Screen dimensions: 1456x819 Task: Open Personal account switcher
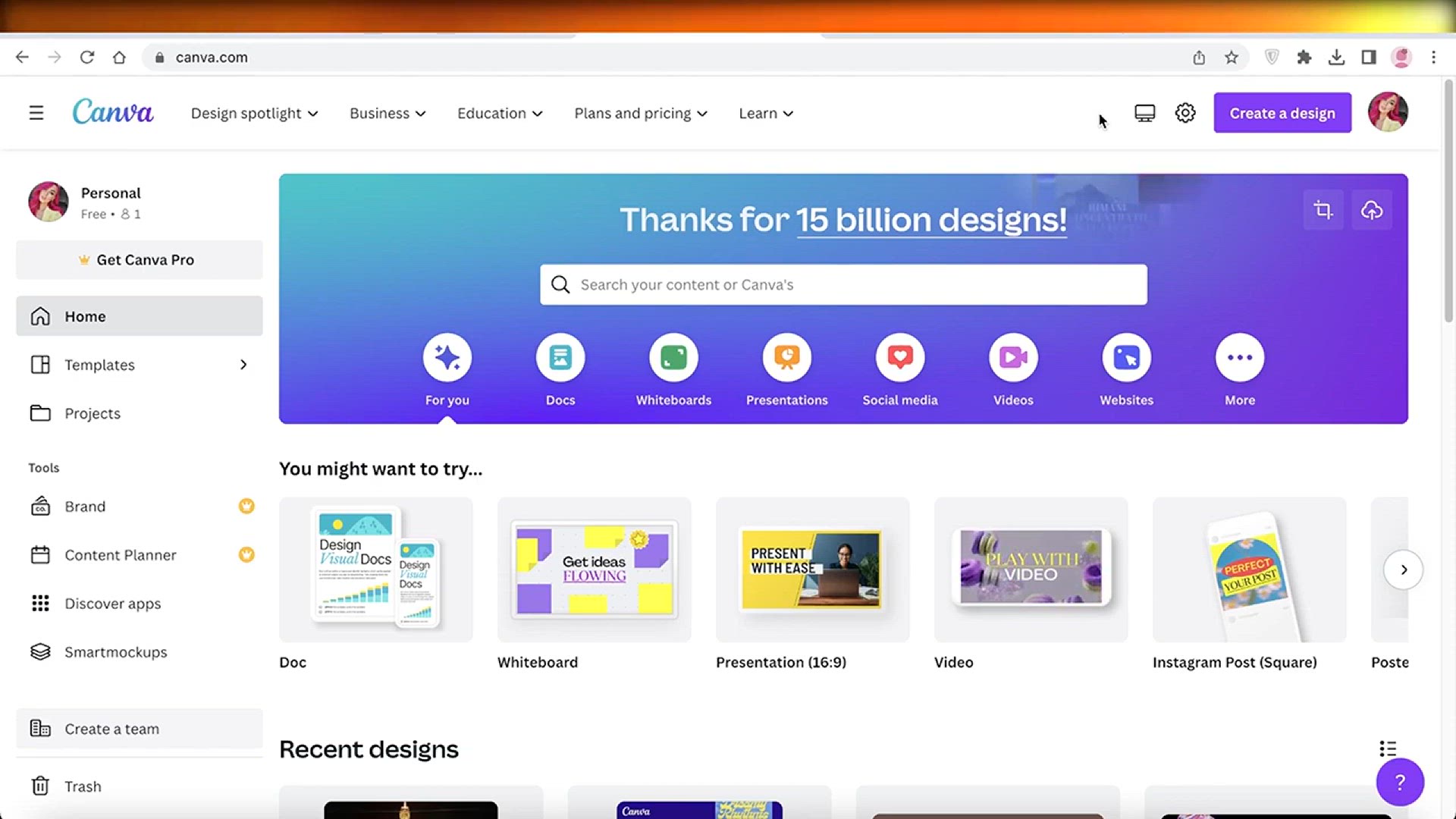(140, 202)
